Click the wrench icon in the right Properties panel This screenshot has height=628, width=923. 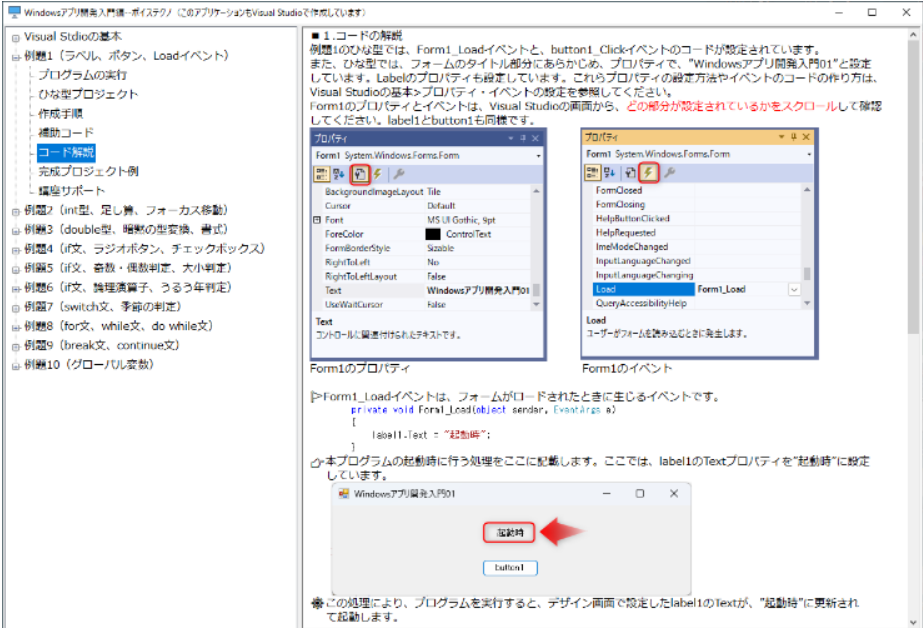tap(668, 173)
